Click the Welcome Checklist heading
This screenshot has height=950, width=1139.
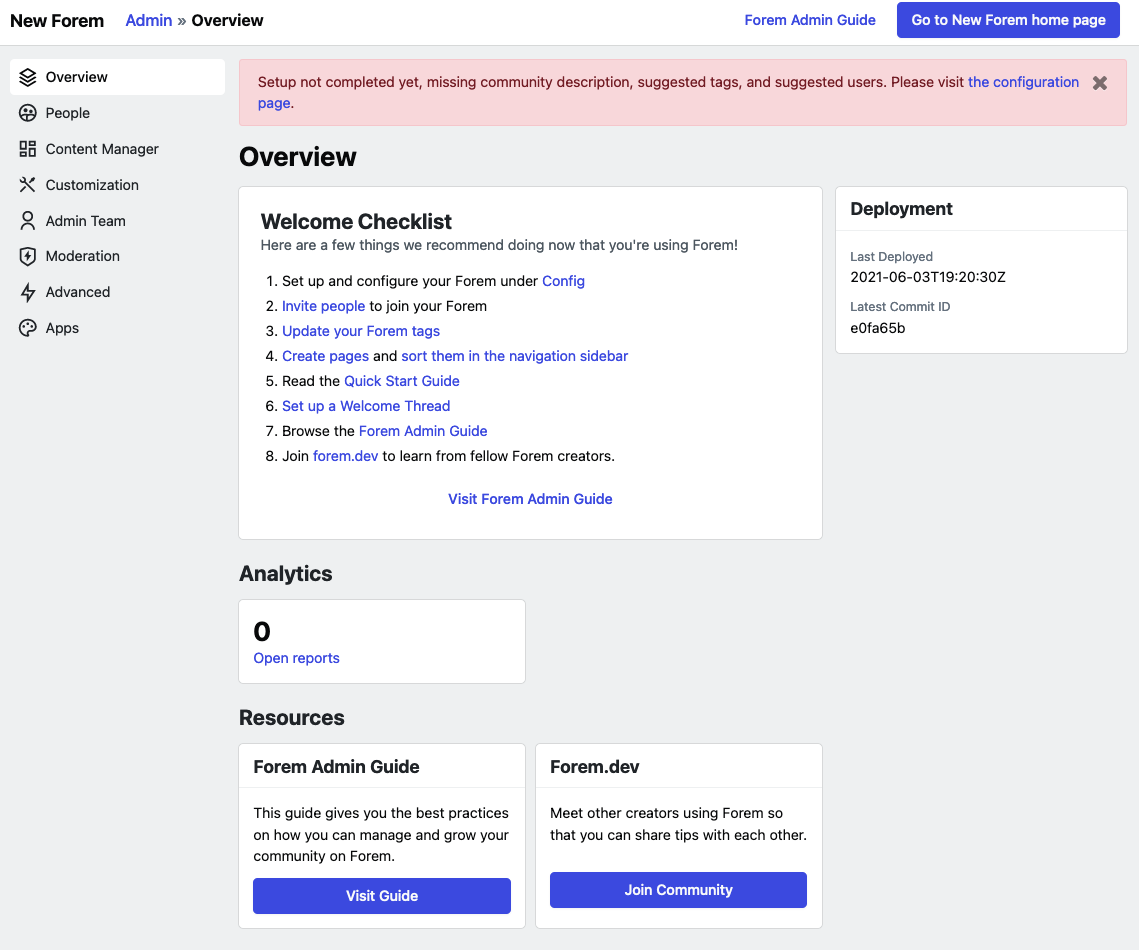point(356,222)
